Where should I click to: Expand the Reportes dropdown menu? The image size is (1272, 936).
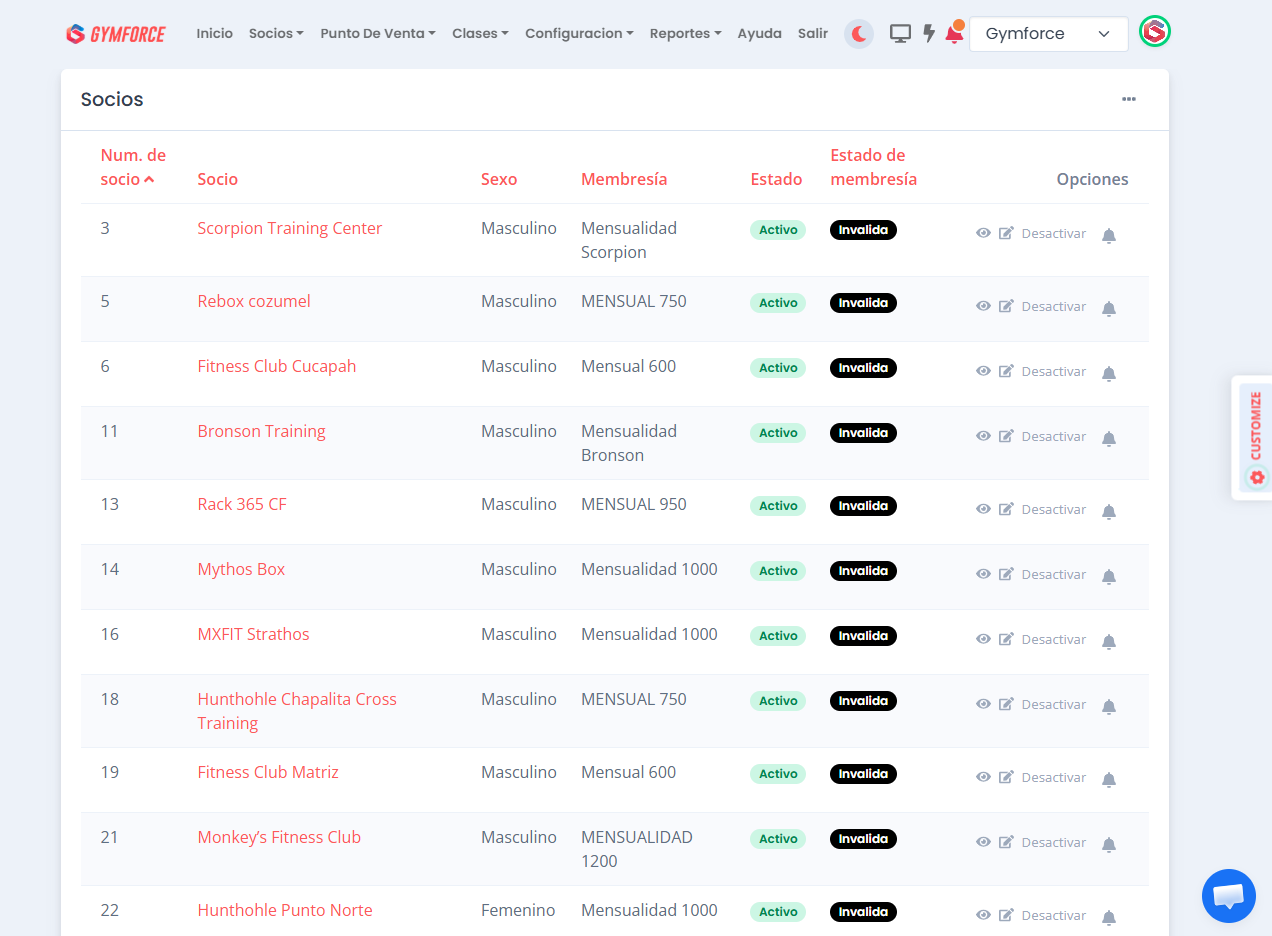tap(685, 34)
